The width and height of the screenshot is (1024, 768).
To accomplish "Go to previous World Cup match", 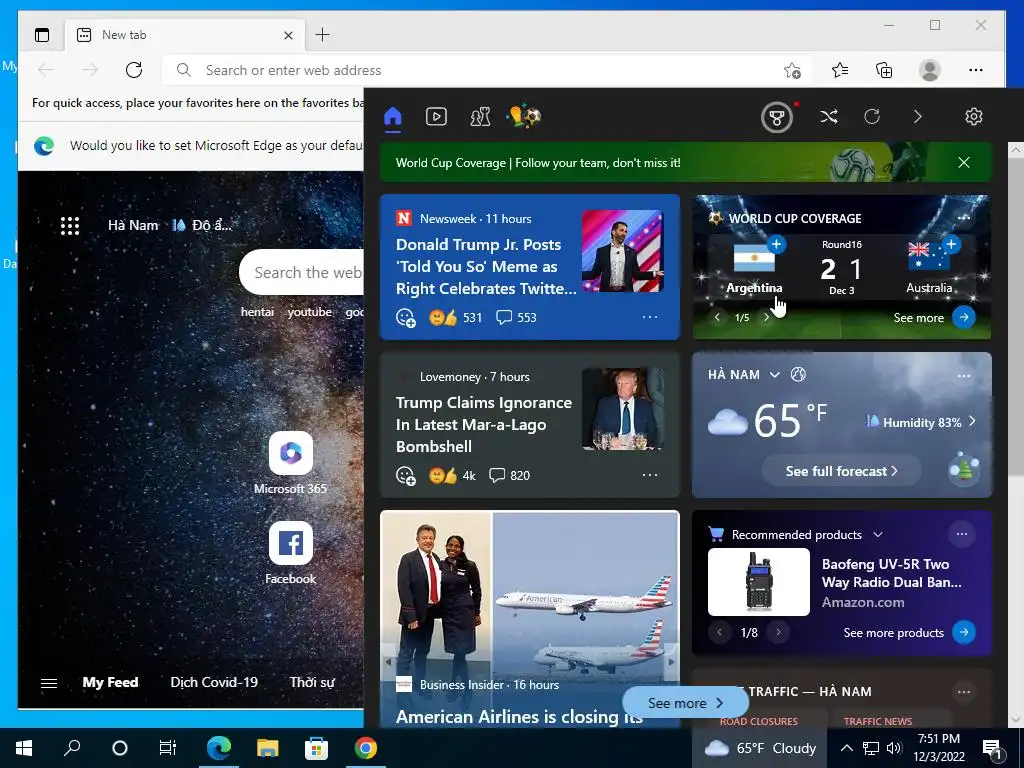I will (x=717, y=317).
